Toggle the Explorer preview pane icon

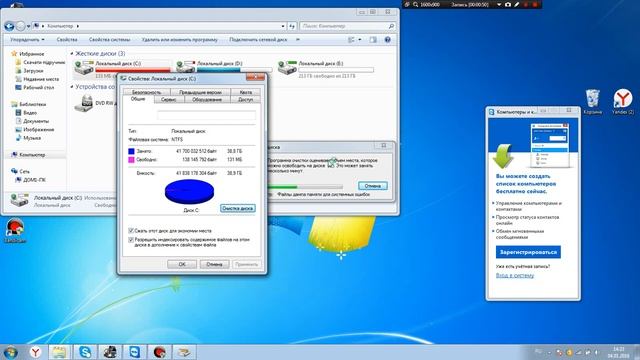[373, 40]
